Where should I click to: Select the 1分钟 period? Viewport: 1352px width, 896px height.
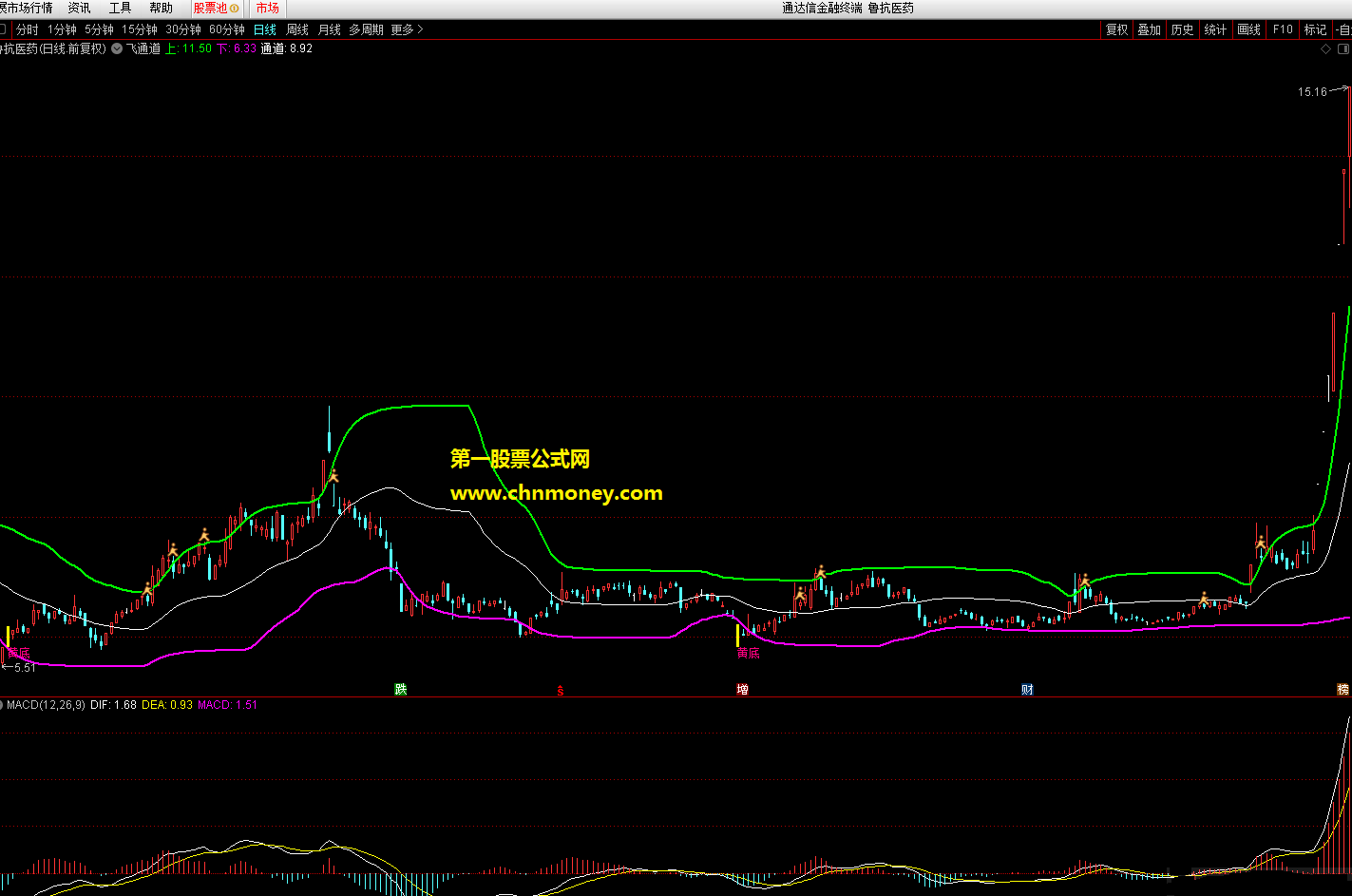tap(62, 29)
